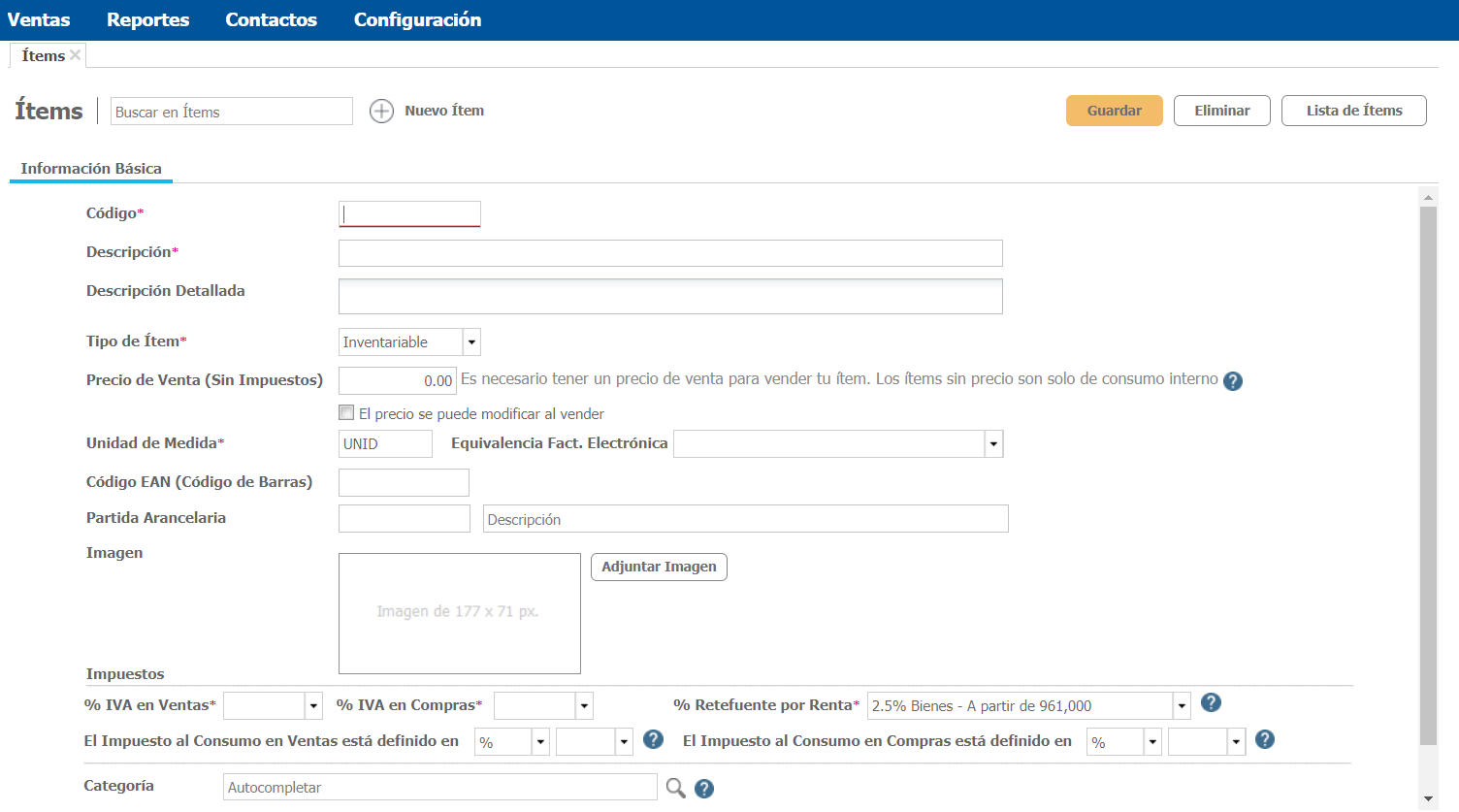This screenshot has width=1459, height=812.
Task: Open the % Retefuente por Renta dropdown
Action: (x=1182, y=706)
